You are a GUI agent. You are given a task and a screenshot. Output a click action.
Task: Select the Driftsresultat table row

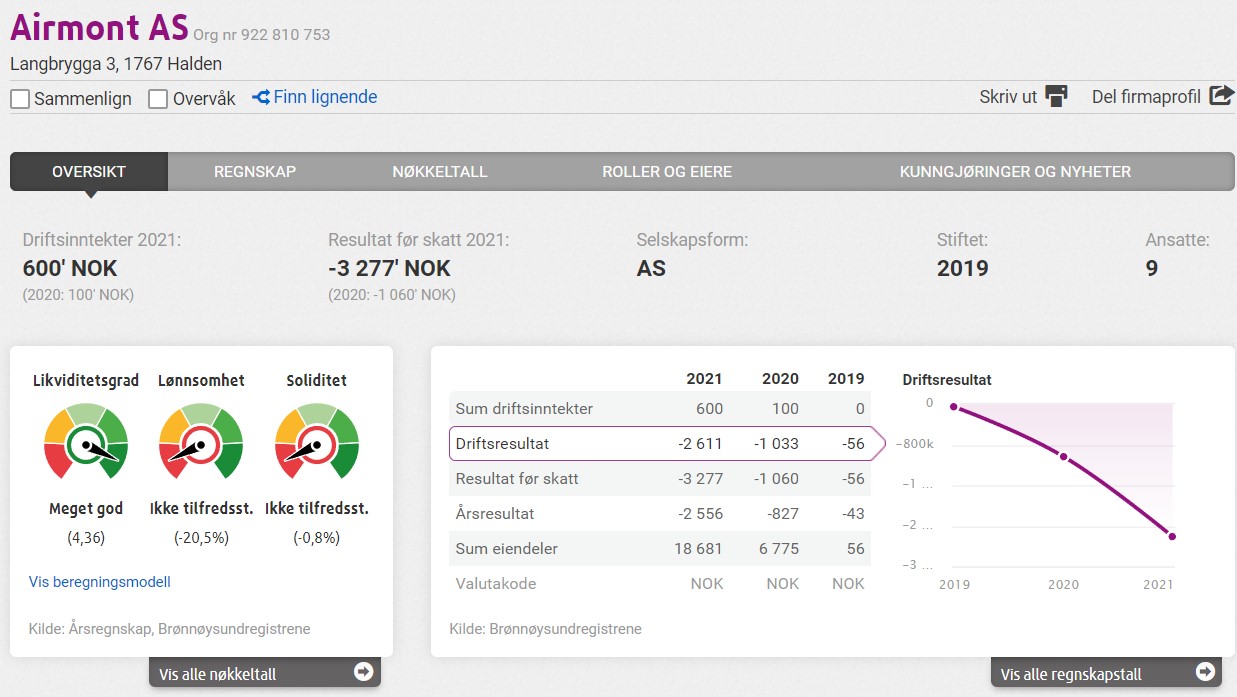pos(660,444)
